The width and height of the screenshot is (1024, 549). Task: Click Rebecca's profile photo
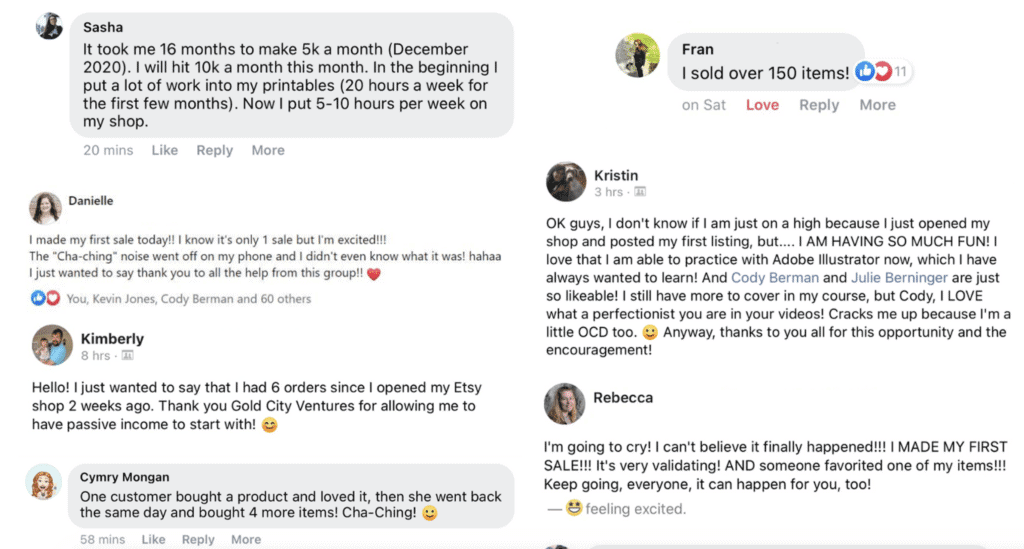pyautogui.click(x=564, y=403)
